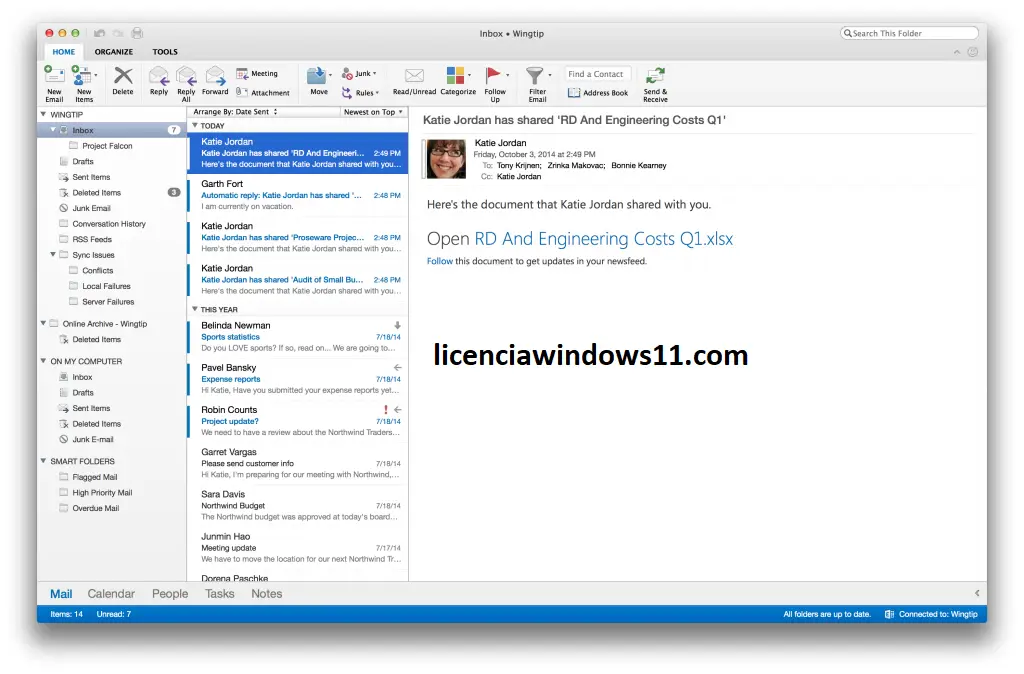Click the Reply icon
Screen dimensions: 1024x674
(159, 76)
